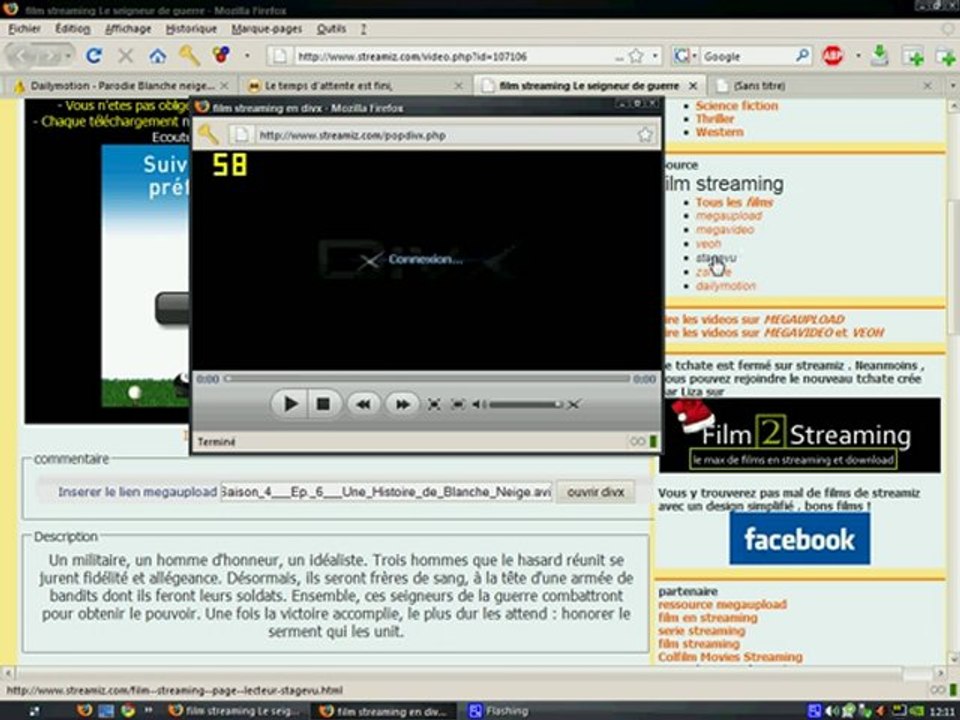Run the Google search magnifier icon
Image resolution: width=960 pixels, height=720 pixels.
tap(801, 56)
